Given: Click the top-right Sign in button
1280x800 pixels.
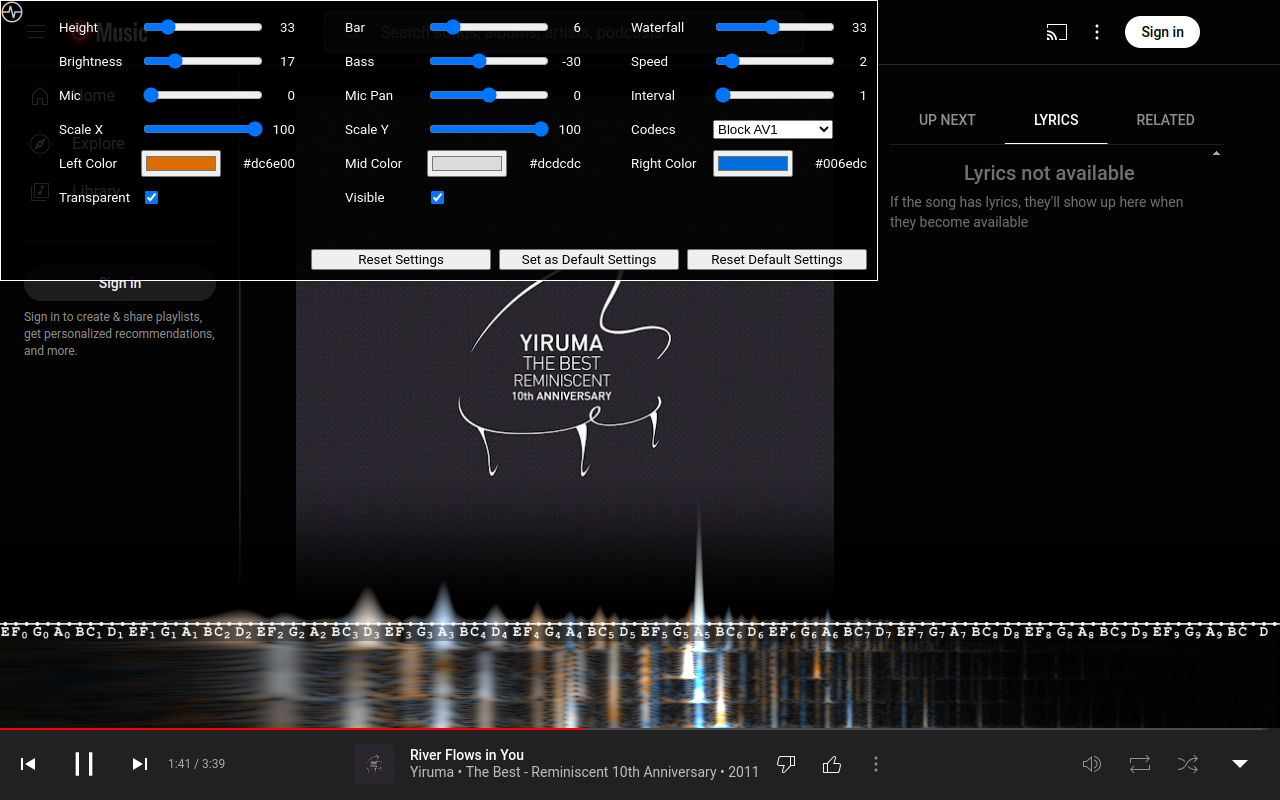Looking at the screenshot, I should [x=1162, y=32].
